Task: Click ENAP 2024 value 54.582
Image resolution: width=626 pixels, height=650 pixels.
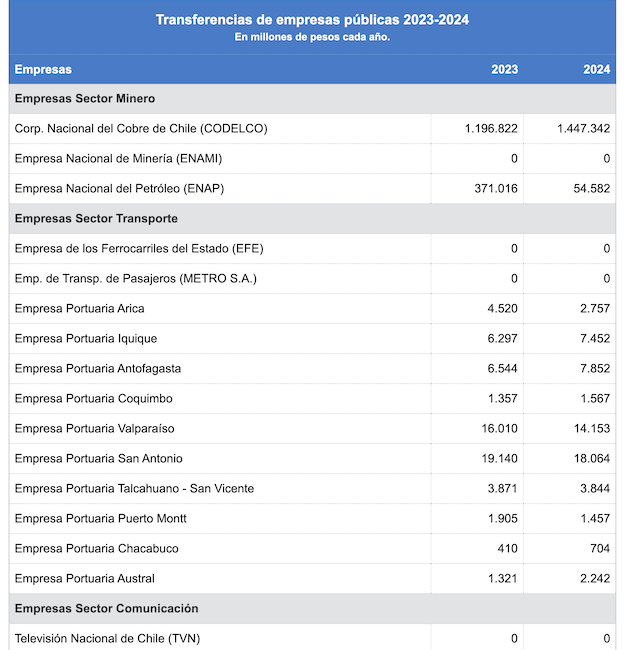Action: coord(592,189)
